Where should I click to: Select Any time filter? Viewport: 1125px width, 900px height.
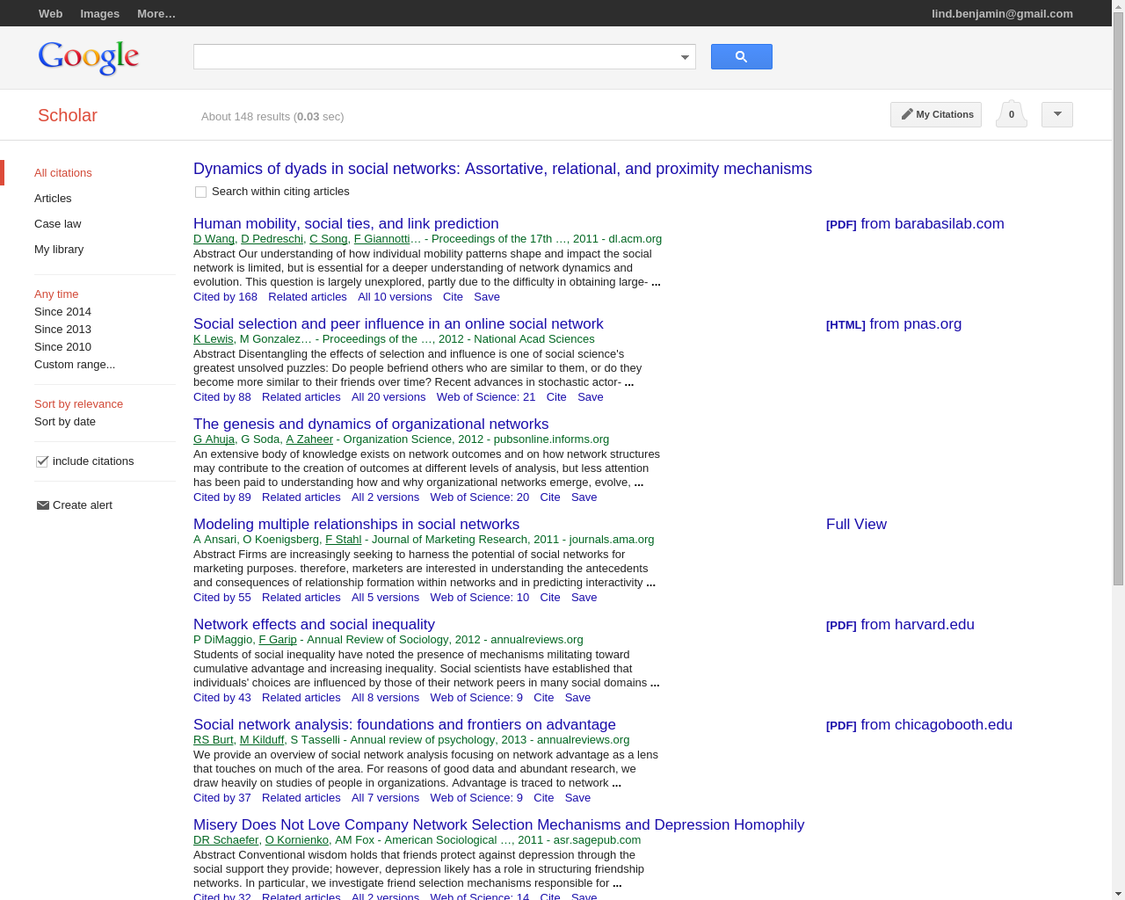tap(56, 294)
